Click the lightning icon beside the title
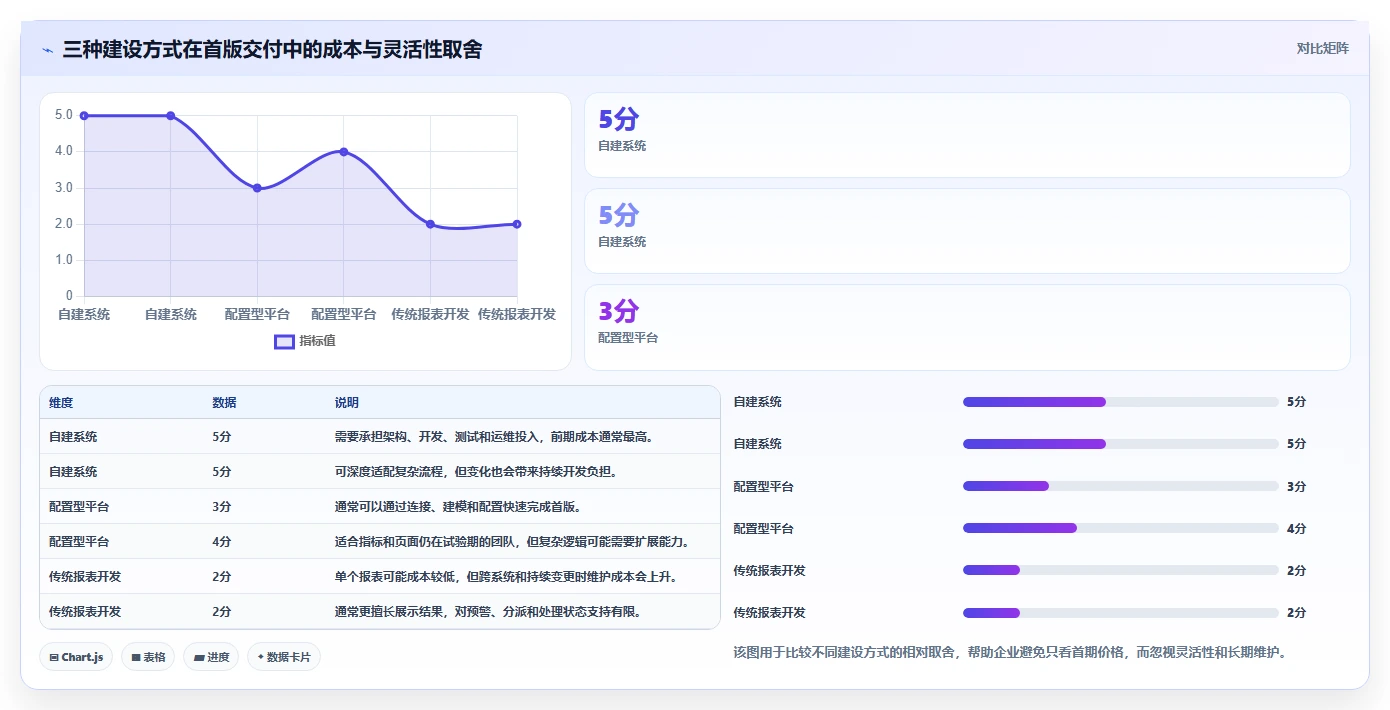This screenshot has width=1390, height=710. (48, 50)
